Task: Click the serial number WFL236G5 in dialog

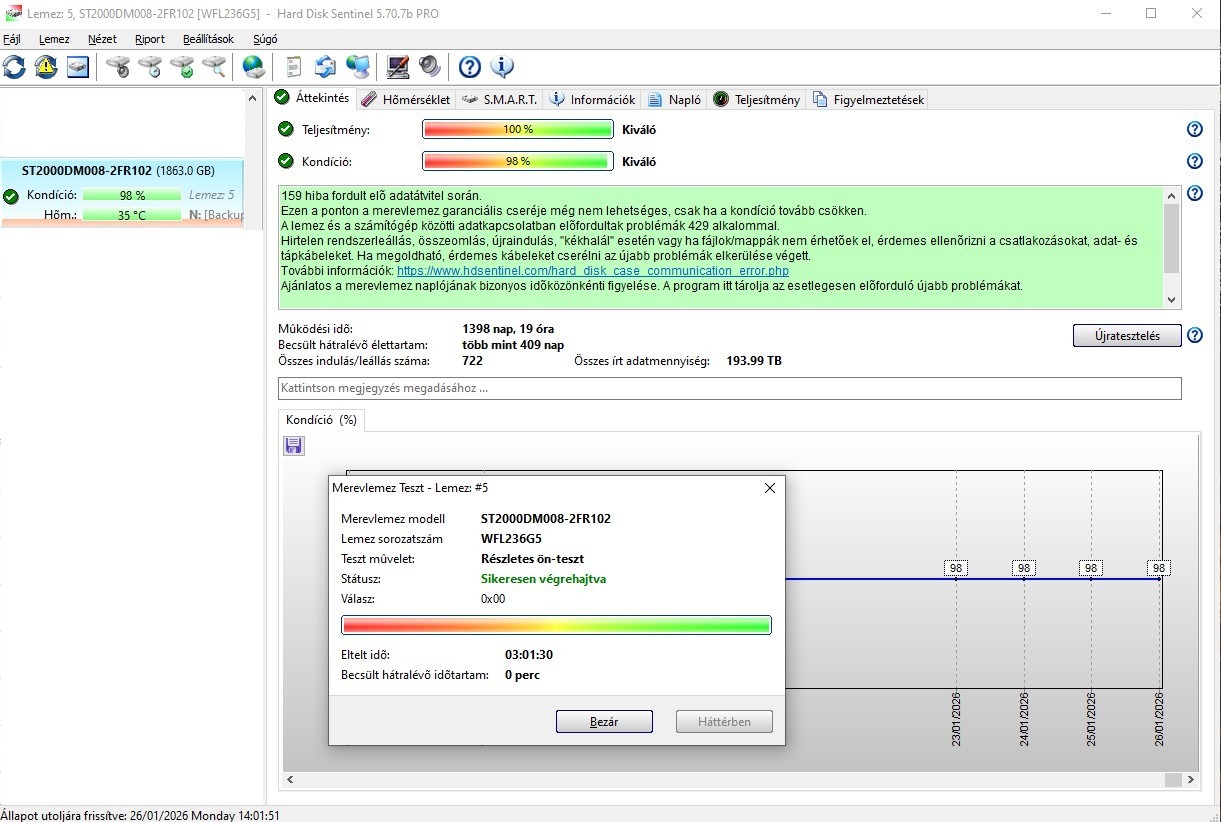Action: click(511, 539)
